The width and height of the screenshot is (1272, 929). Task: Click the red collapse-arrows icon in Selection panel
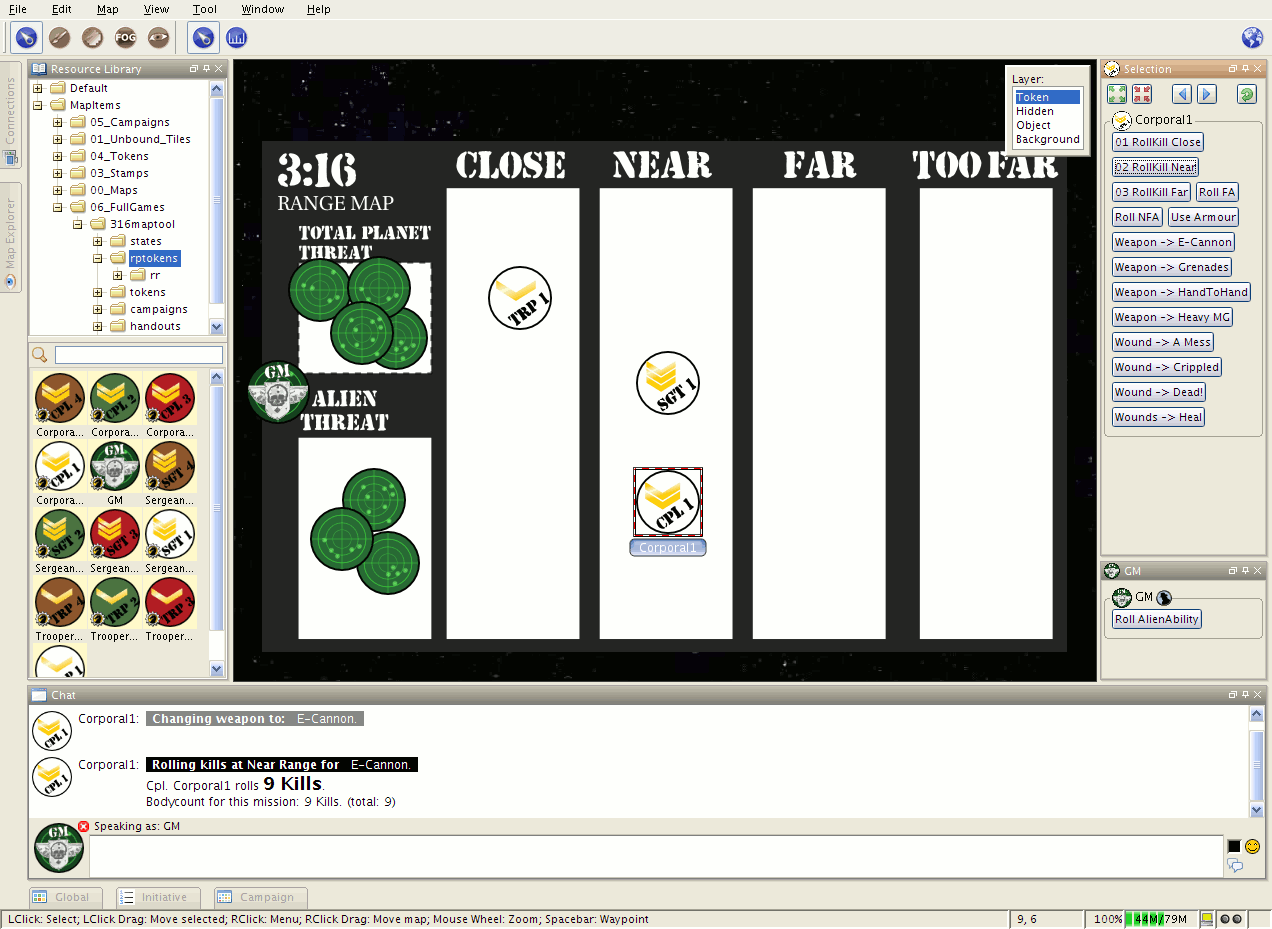pos(1142,94)
